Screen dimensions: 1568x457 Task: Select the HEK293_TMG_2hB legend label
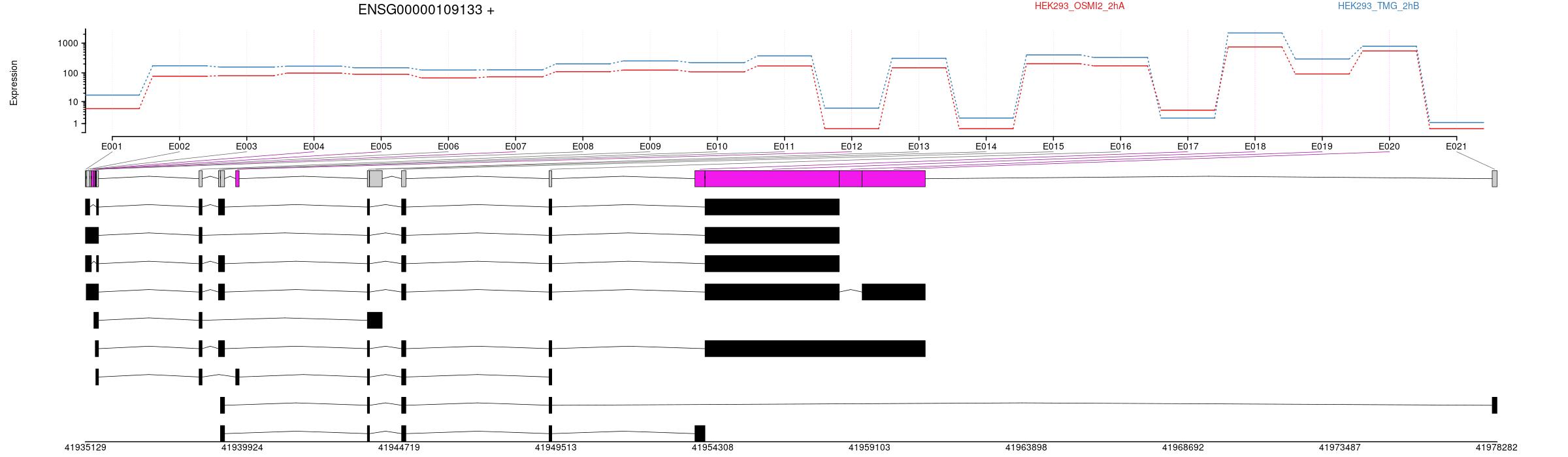[1379, 6]
